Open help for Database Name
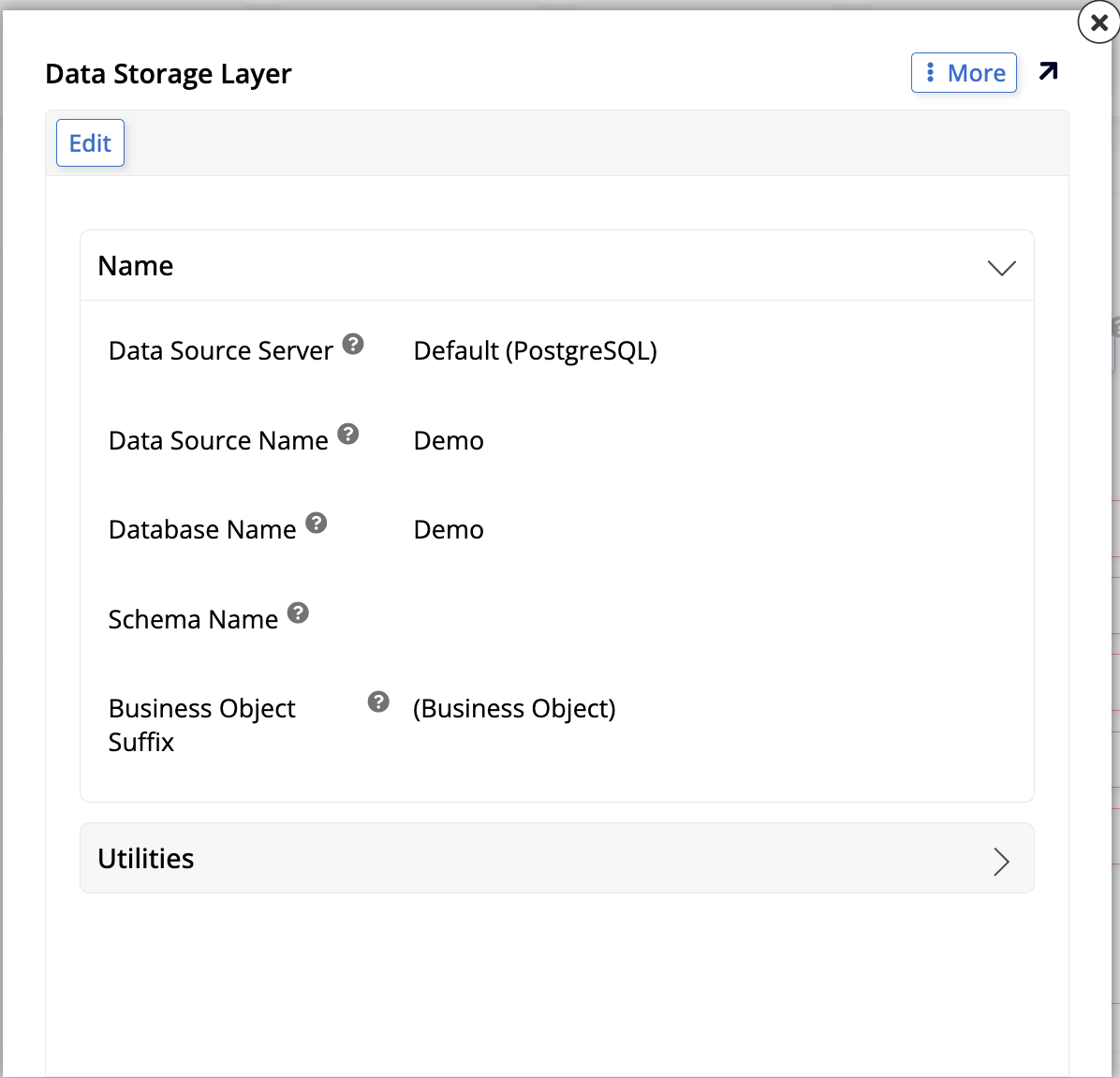1120x1078 pixels. (317, 523)
